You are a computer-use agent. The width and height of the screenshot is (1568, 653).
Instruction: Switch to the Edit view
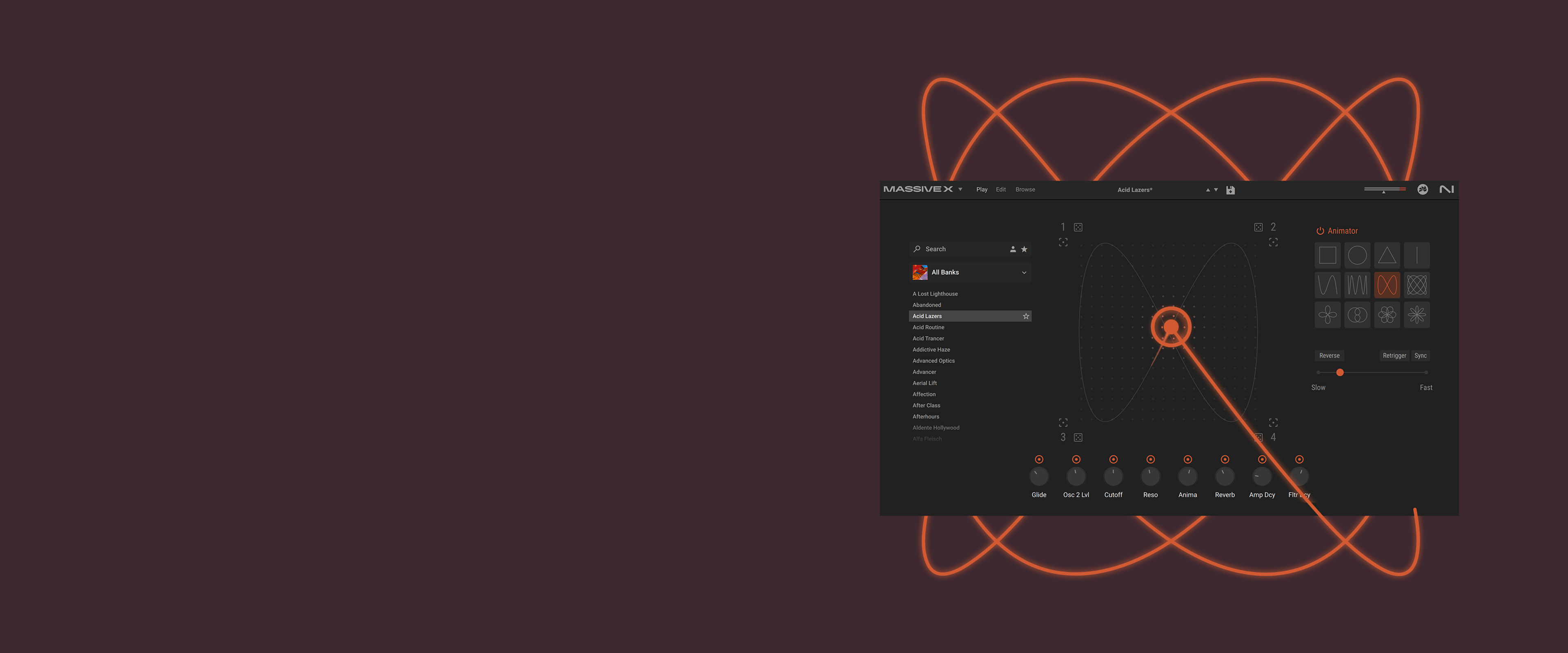coord(1001,190)
